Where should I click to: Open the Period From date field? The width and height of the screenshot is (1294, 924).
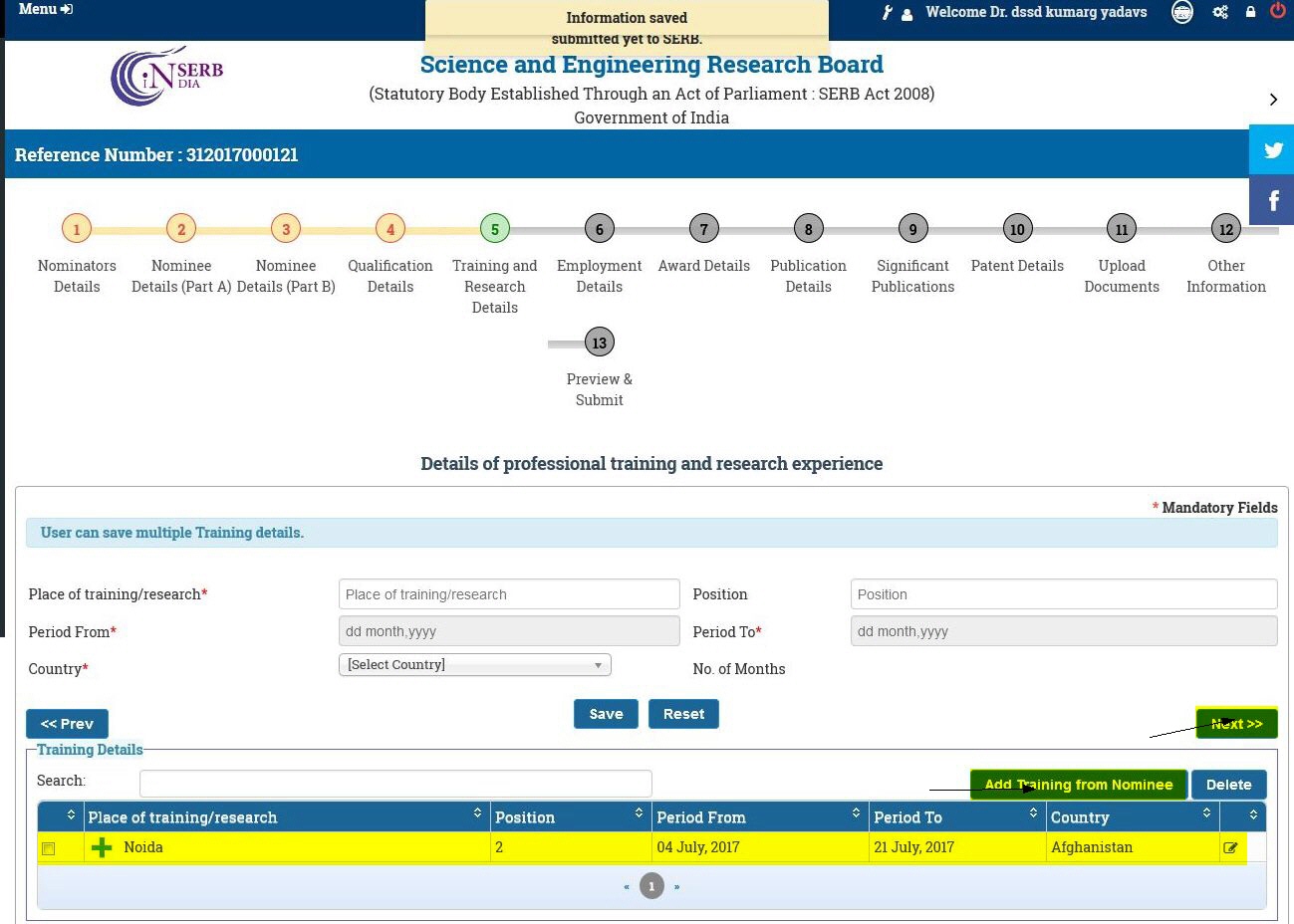pyautogui.click(x=509, y=631)
